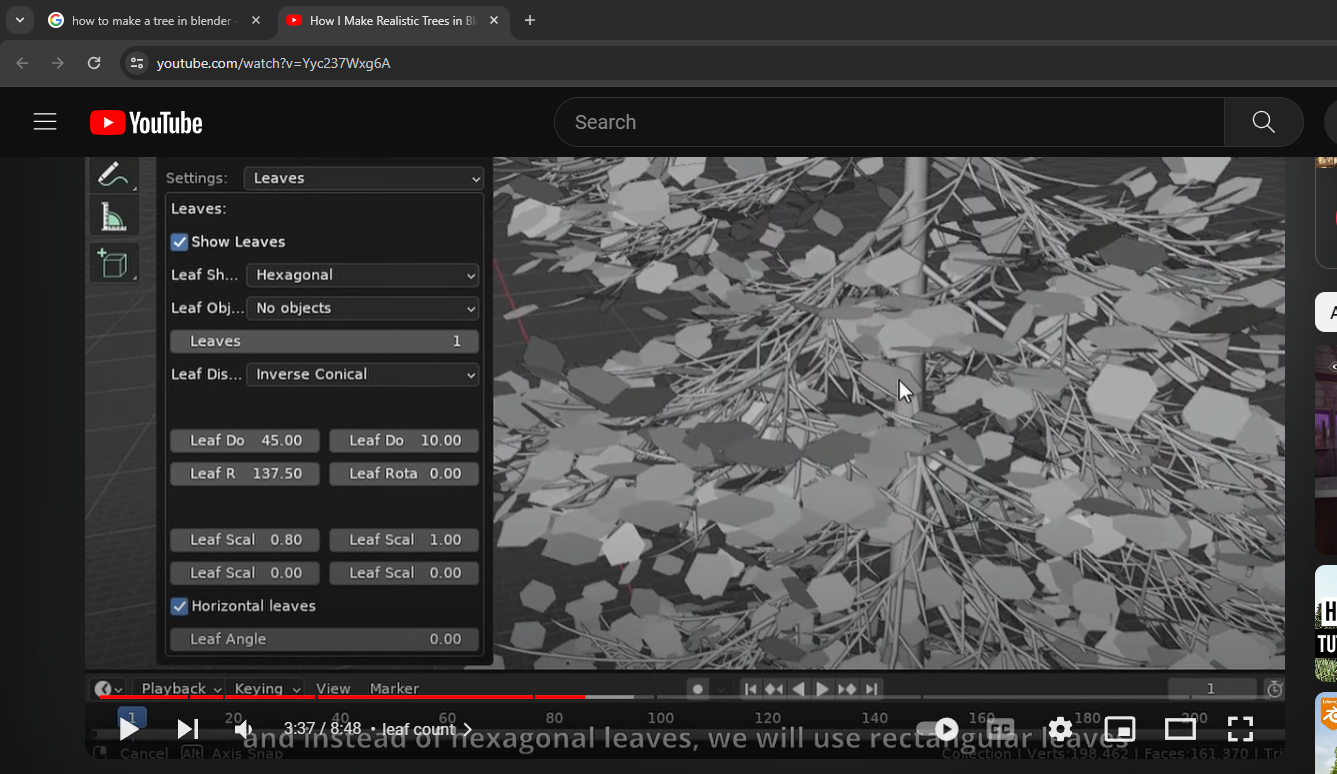Click the address bar URL
This screenshot has width=1337, height=774.
274,63
